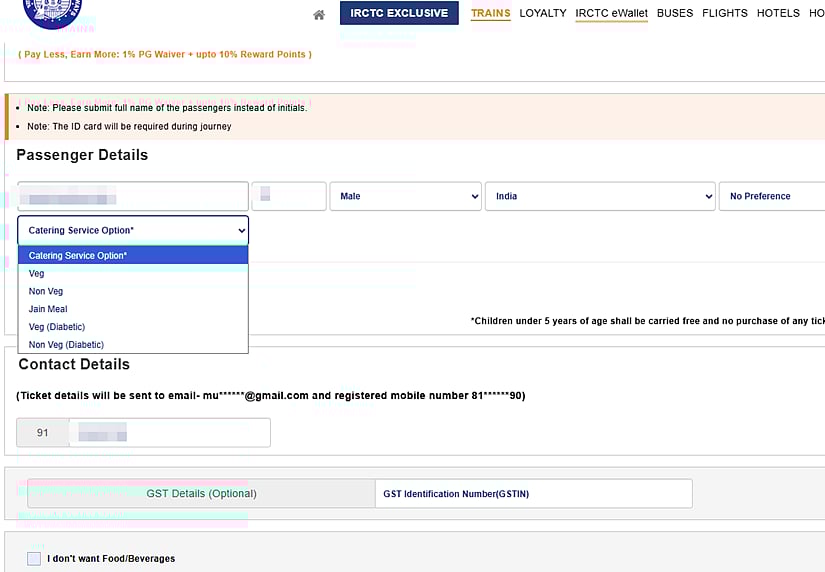
Task: Click the IRCTC logo
Action: pos(51,10)
